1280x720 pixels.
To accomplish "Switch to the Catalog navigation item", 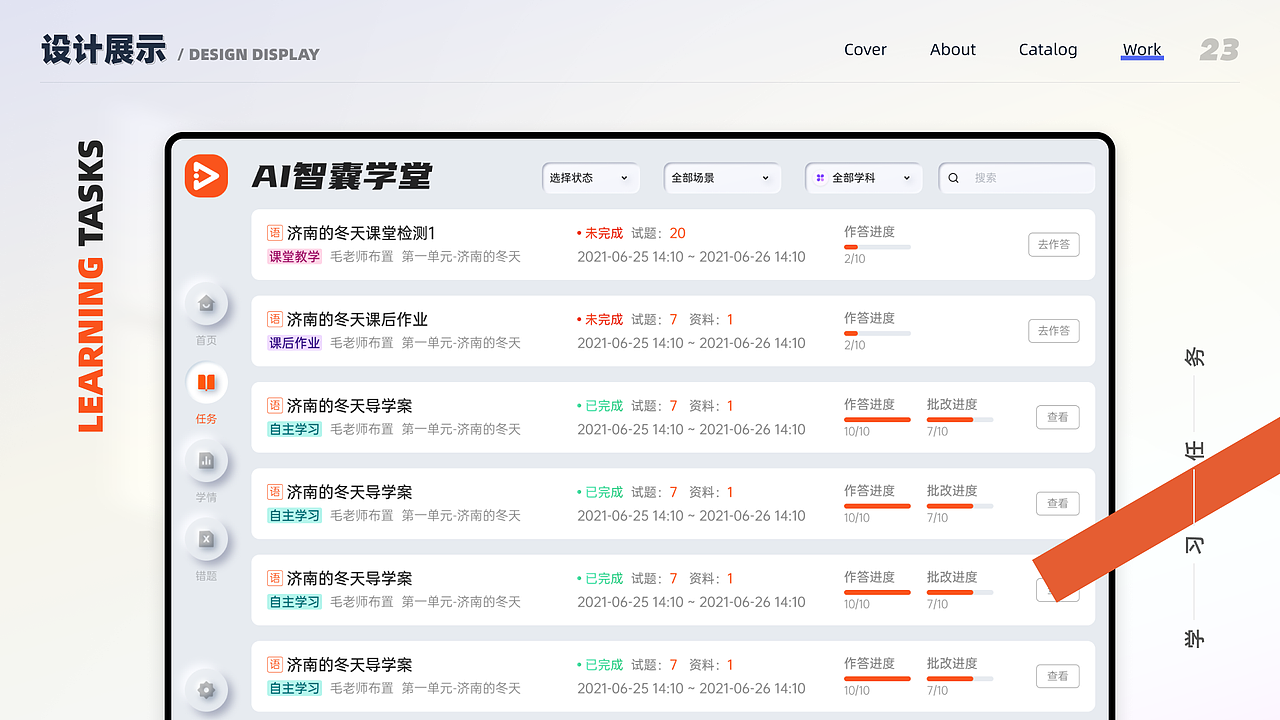I will [1047, 49].
